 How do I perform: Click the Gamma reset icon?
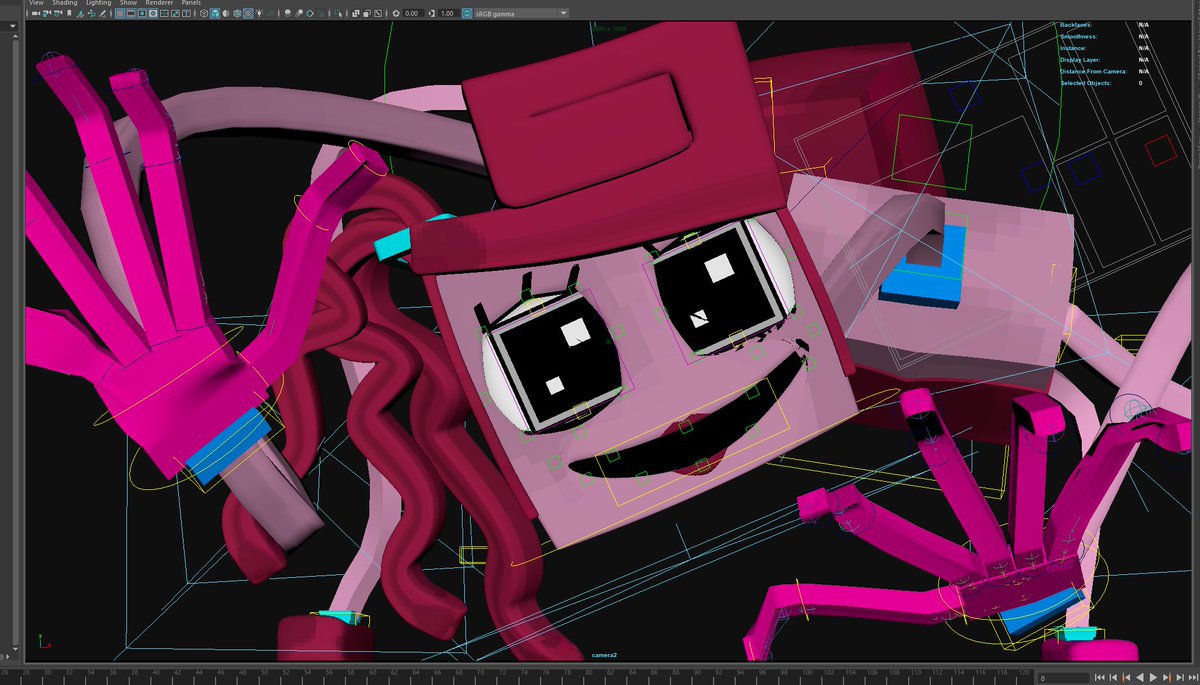[x=432, y=14]
